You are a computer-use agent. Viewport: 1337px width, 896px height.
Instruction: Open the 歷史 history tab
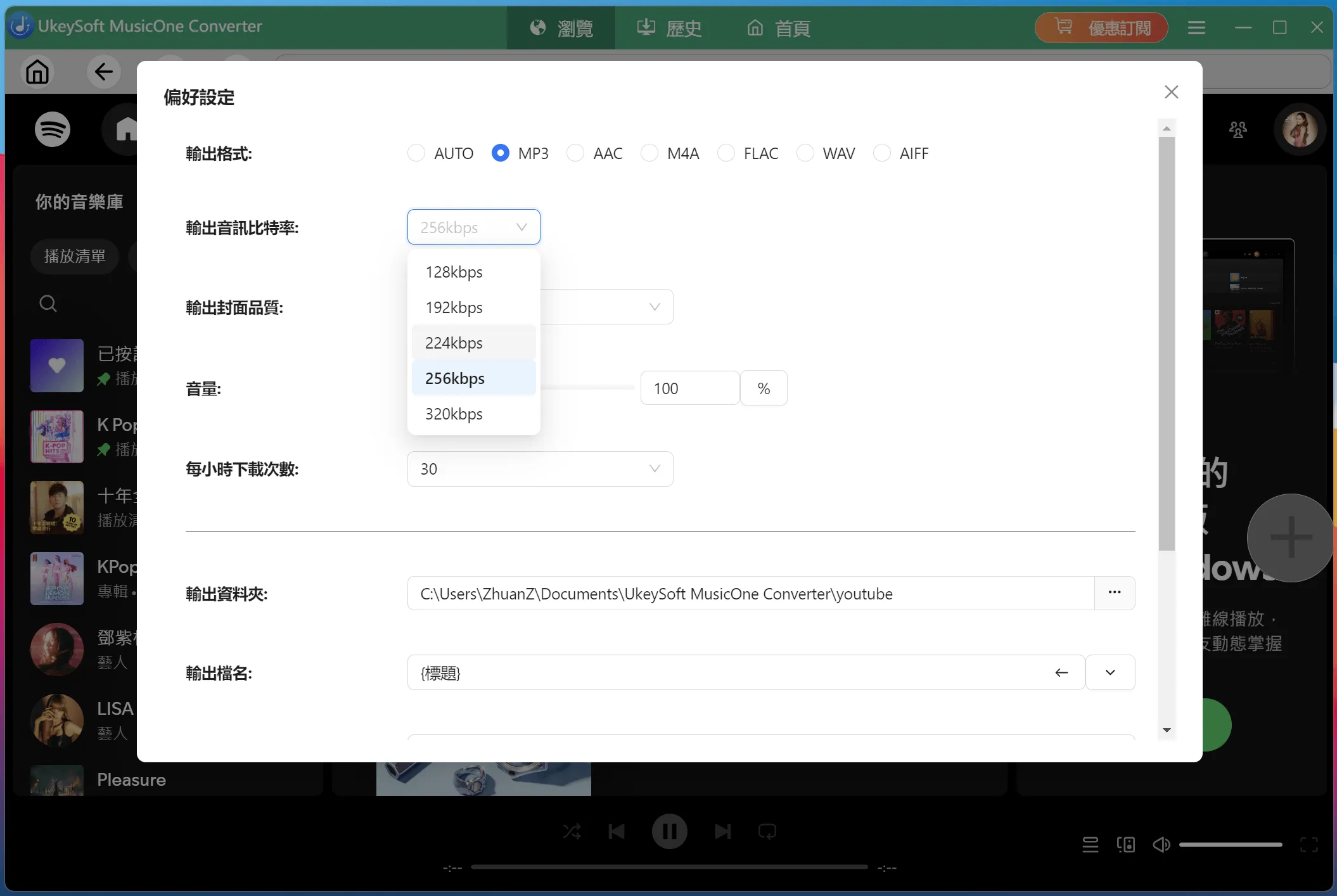point(669,28)
